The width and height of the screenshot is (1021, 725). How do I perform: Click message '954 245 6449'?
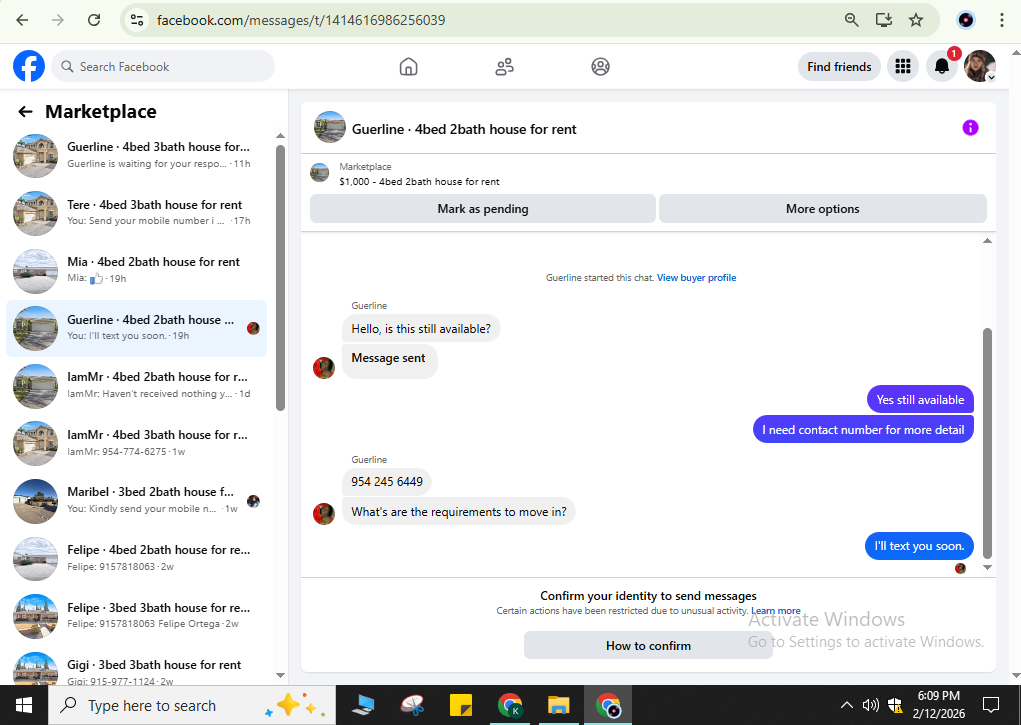387,482
